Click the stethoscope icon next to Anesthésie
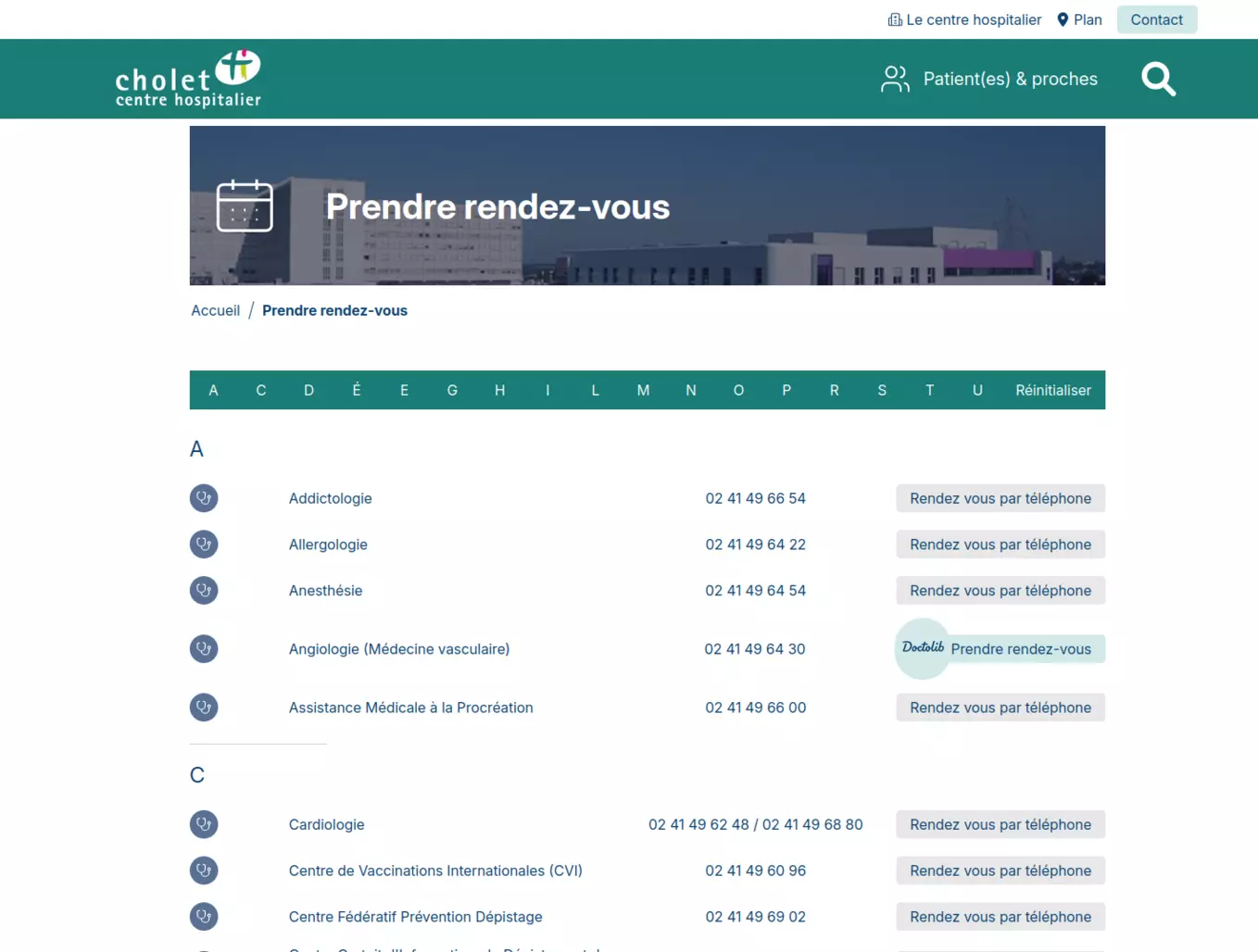This screenshot has height=952, width=1258. (x=204, y=591)
